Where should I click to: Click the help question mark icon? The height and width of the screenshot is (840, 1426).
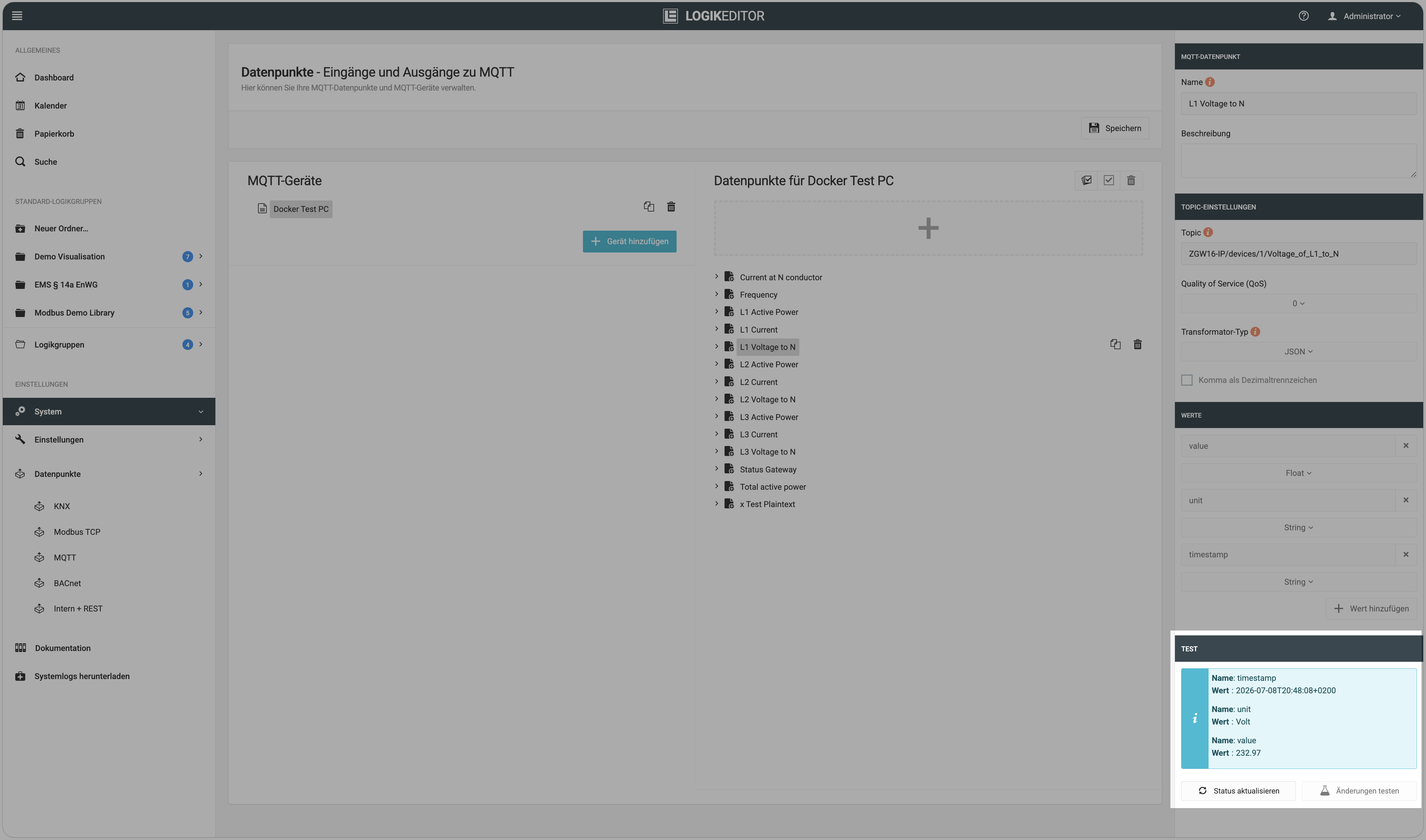click(x=1303, y=16)
